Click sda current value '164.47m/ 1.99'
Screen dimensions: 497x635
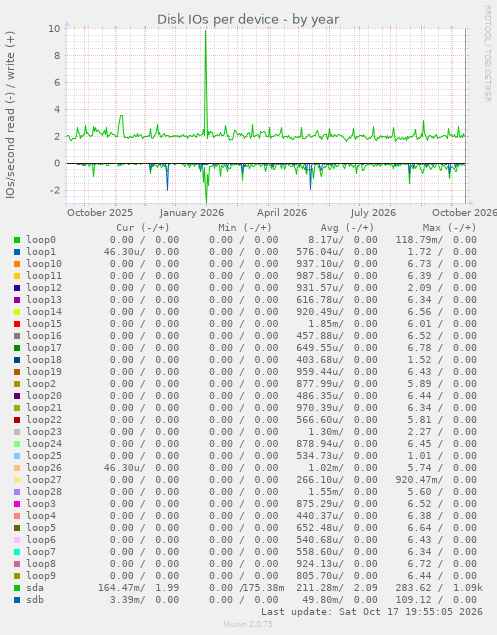pos(139,588)
